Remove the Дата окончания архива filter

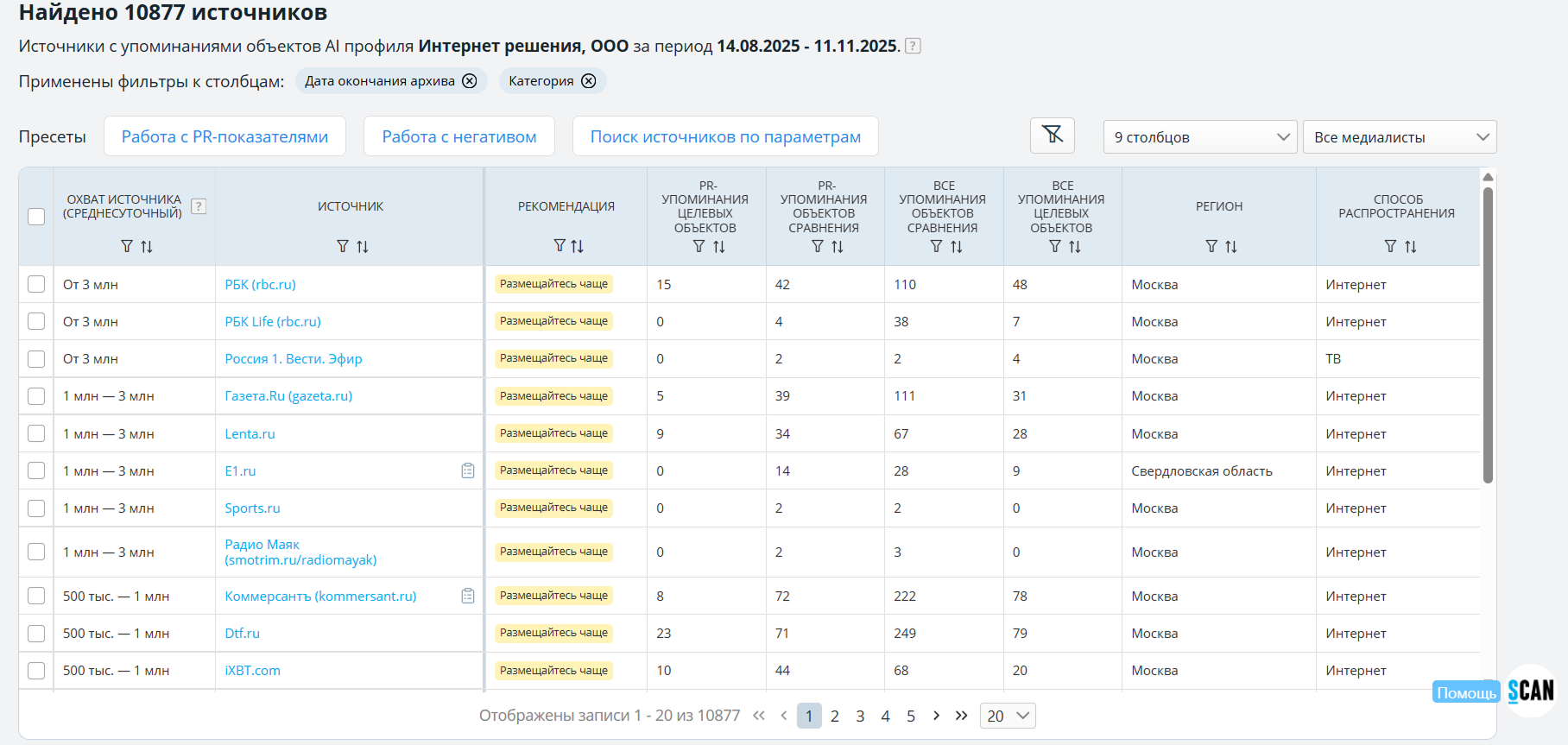[x=469, y=81]
